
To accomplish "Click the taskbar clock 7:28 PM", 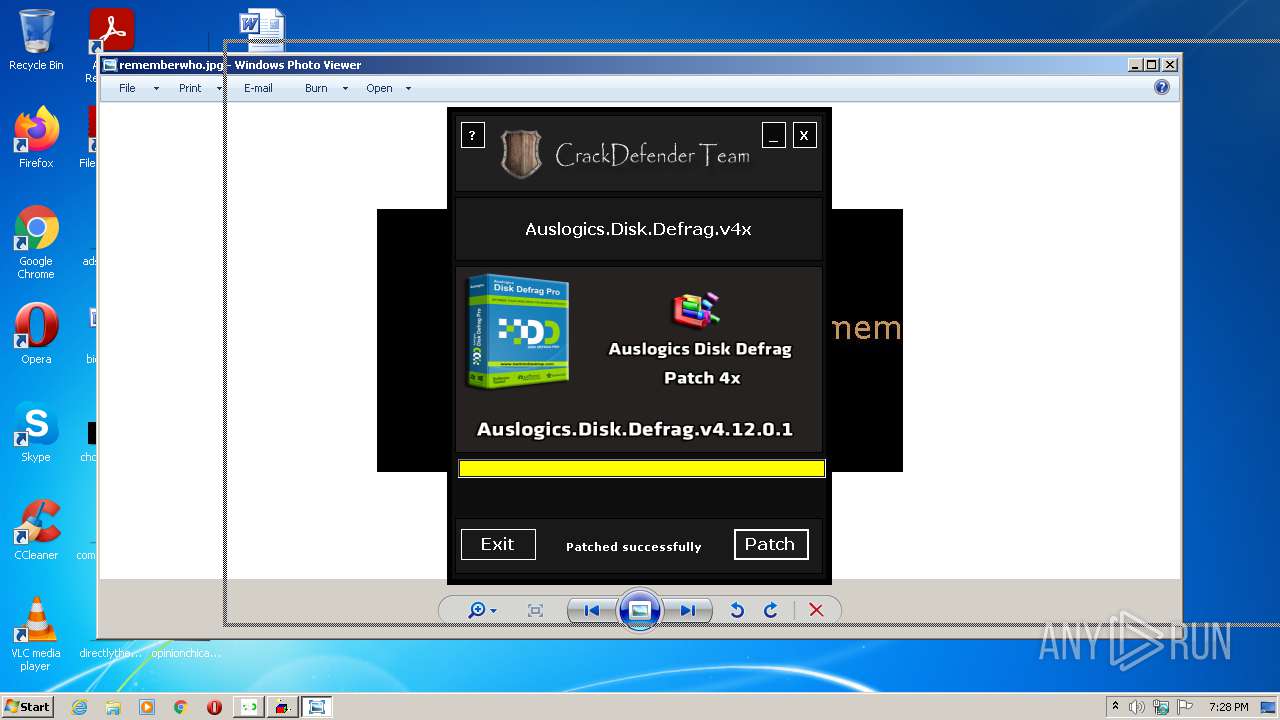I will coord(1228,707).
